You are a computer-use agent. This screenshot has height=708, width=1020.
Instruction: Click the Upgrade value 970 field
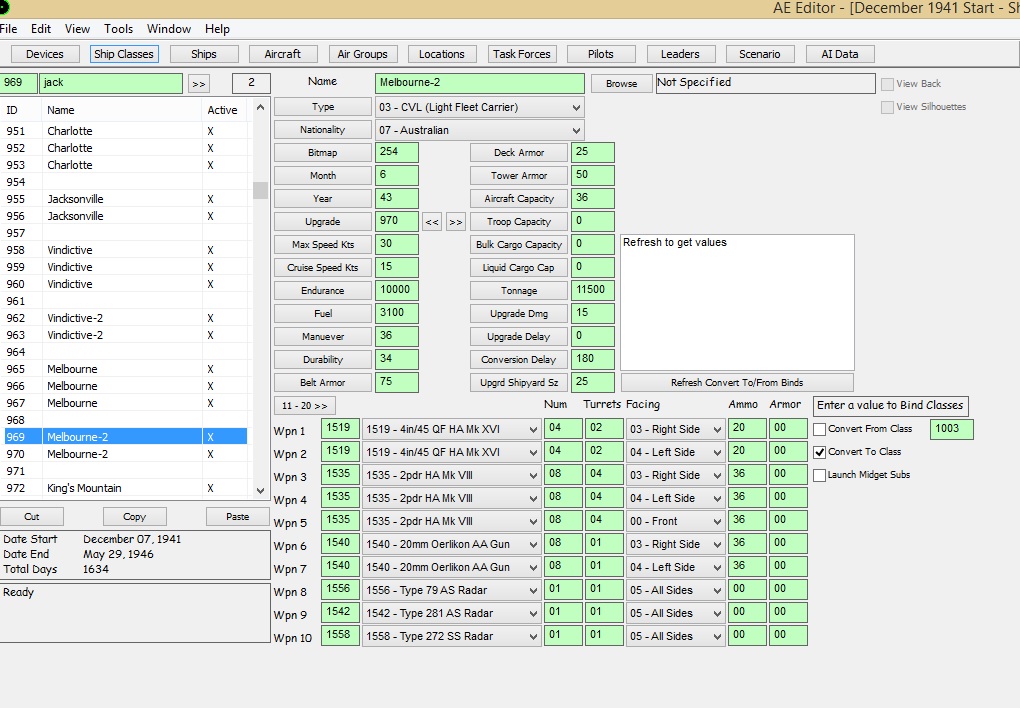397,221
